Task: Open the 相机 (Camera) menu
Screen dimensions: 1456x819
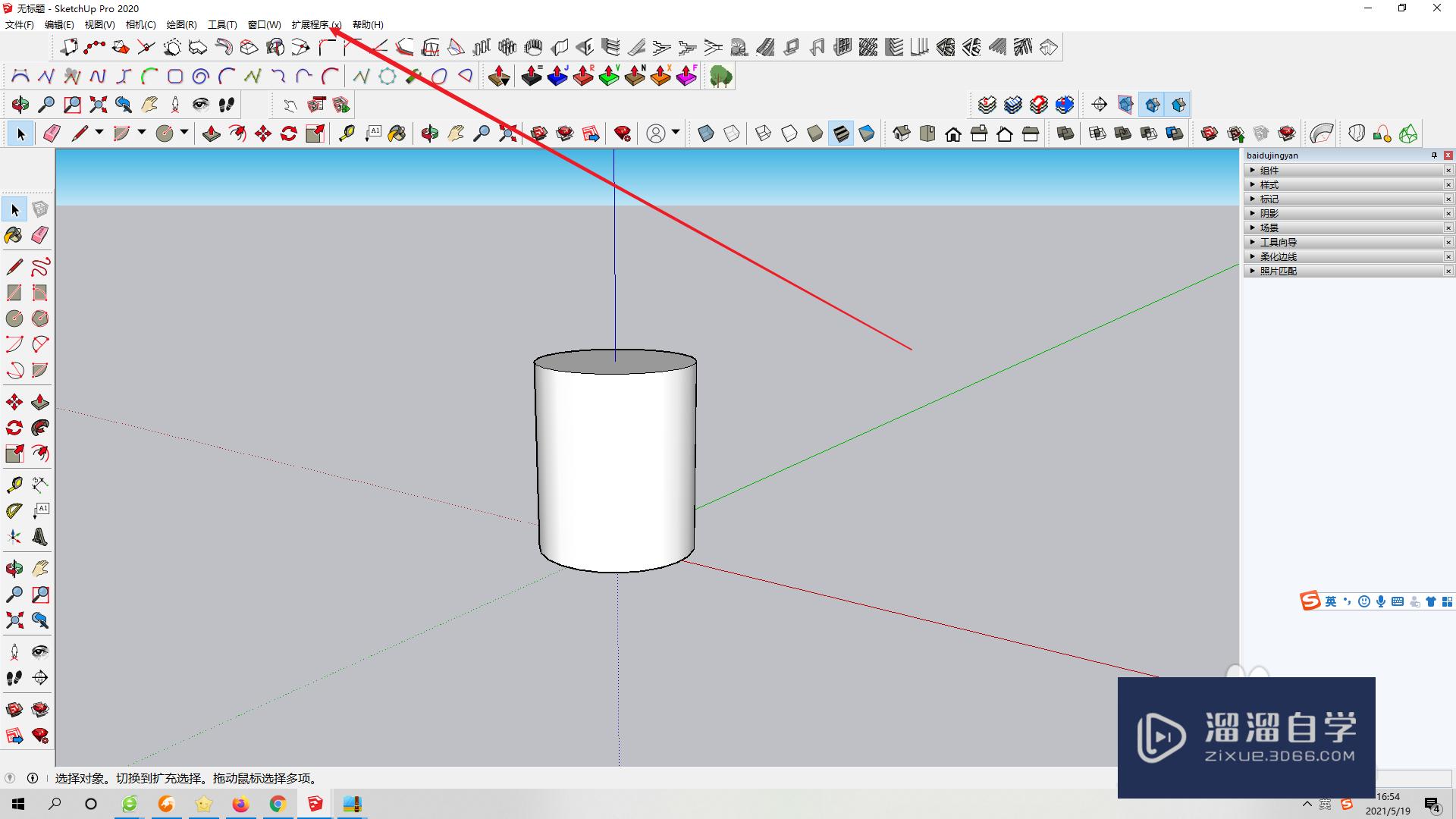Action: pos(140,25)
